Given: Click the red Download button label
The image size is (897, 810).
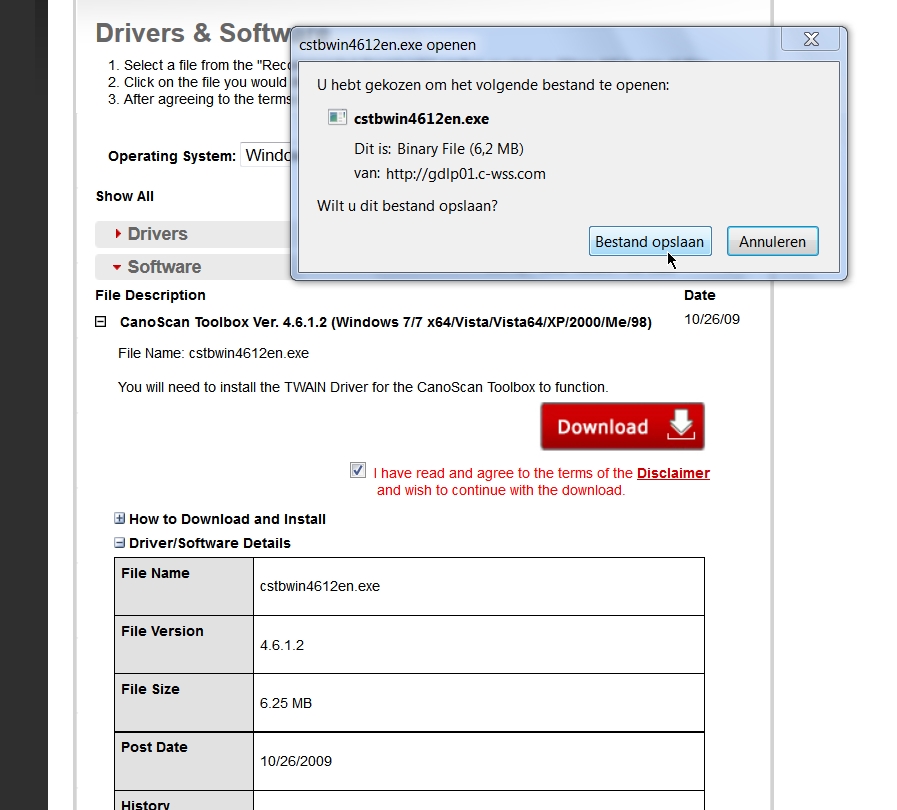Looking at the screenshot, I should coord(603,427).
